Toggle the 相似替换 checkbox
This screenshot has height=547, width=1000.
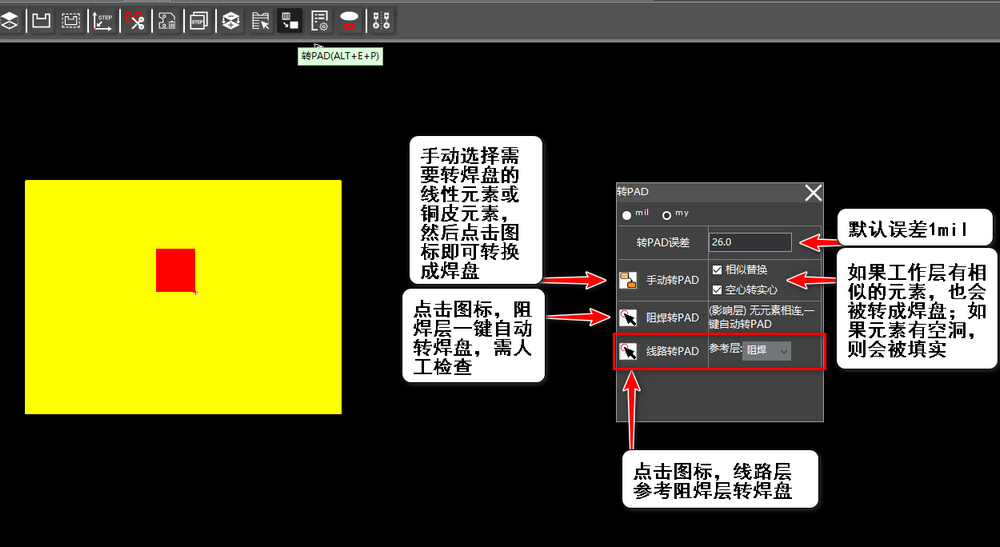(717, 270)
